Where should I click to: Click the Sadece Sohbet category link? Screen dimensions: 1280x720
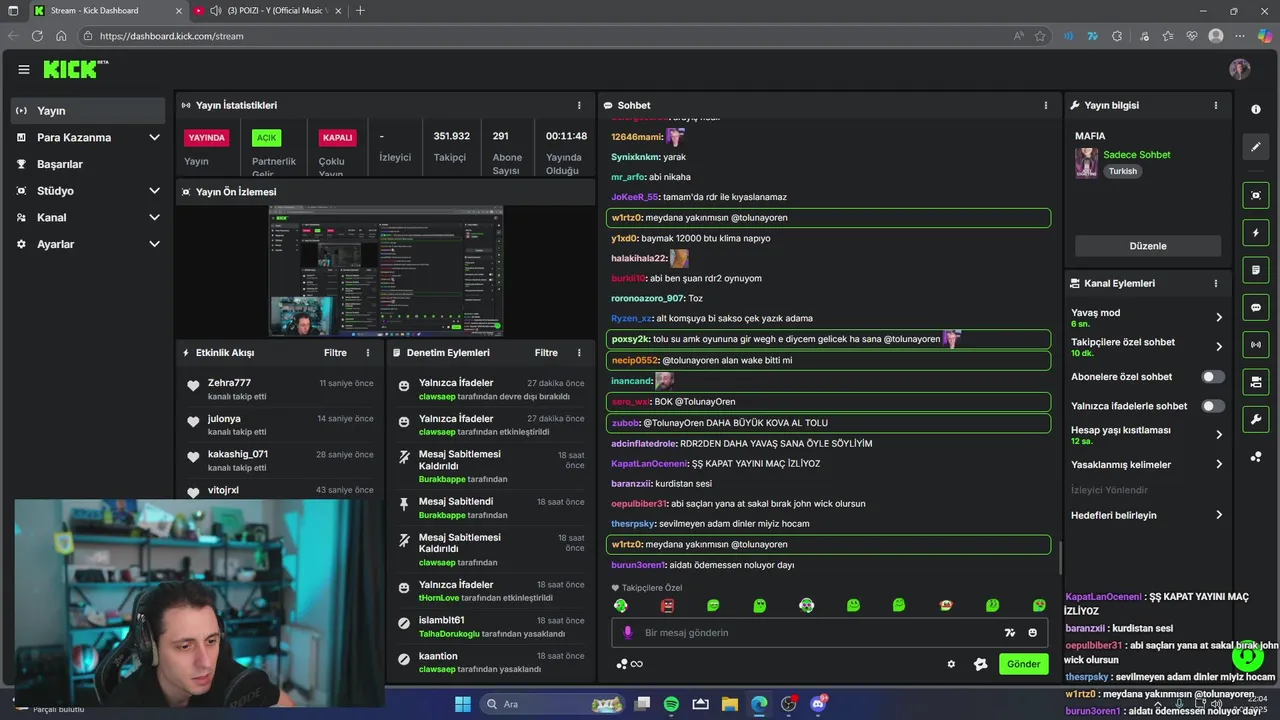(x=1136, y=155)
